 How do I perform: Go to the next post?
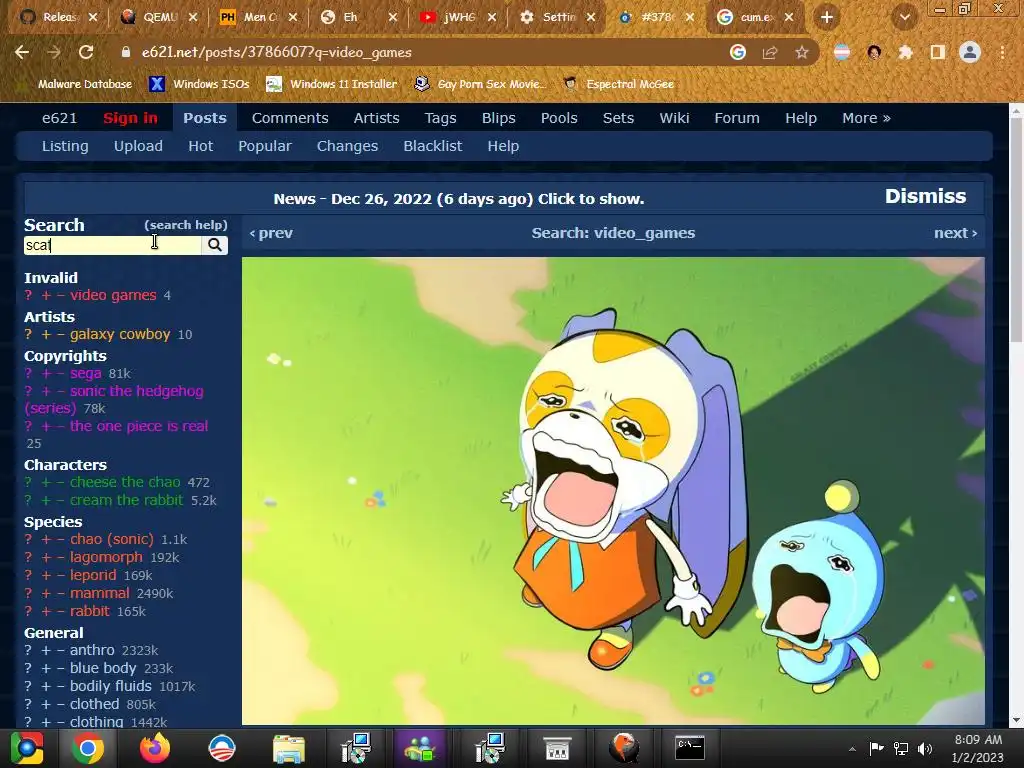(955, 233)
